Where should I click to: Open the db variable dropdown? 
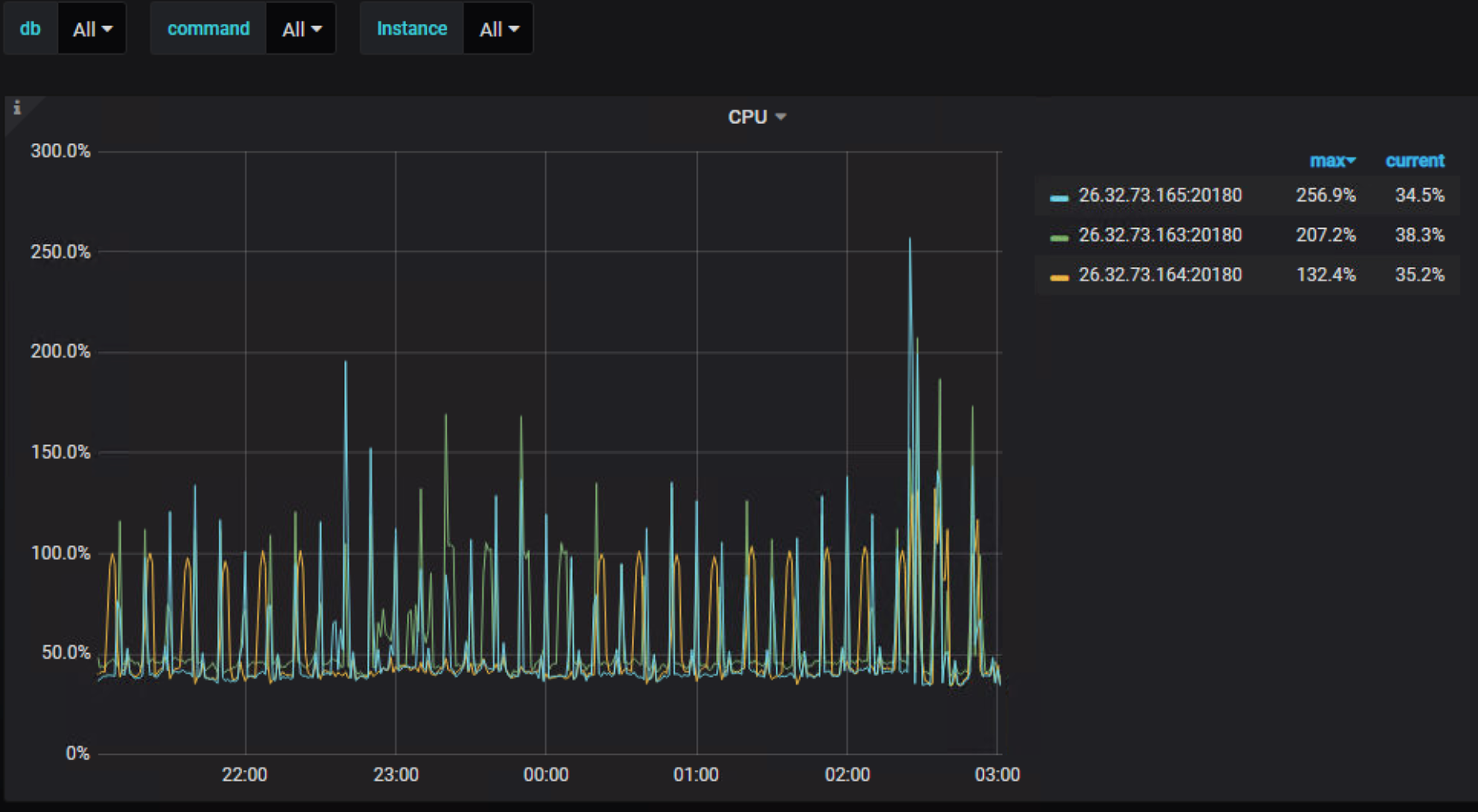92,29
